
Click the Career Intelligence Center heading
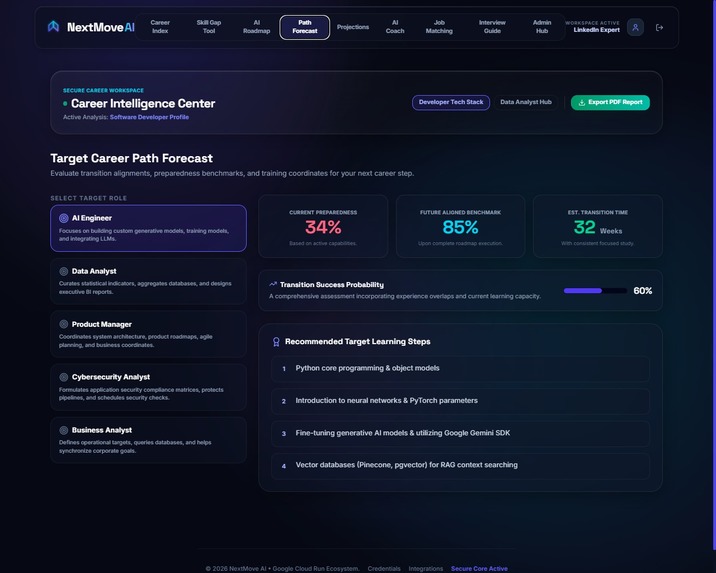(x=143, y=104)
